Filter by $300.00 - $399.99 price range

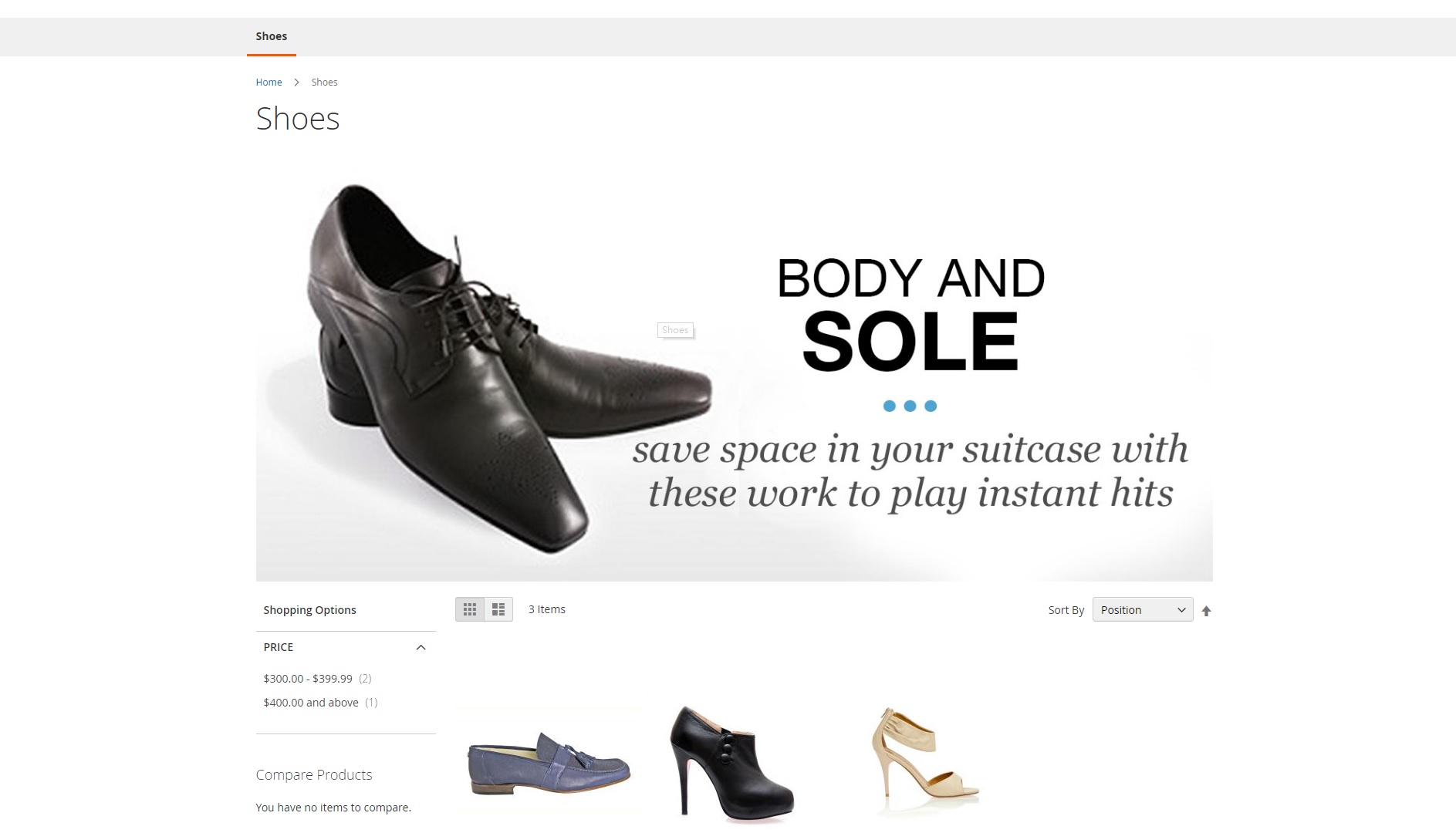point(308,679)
